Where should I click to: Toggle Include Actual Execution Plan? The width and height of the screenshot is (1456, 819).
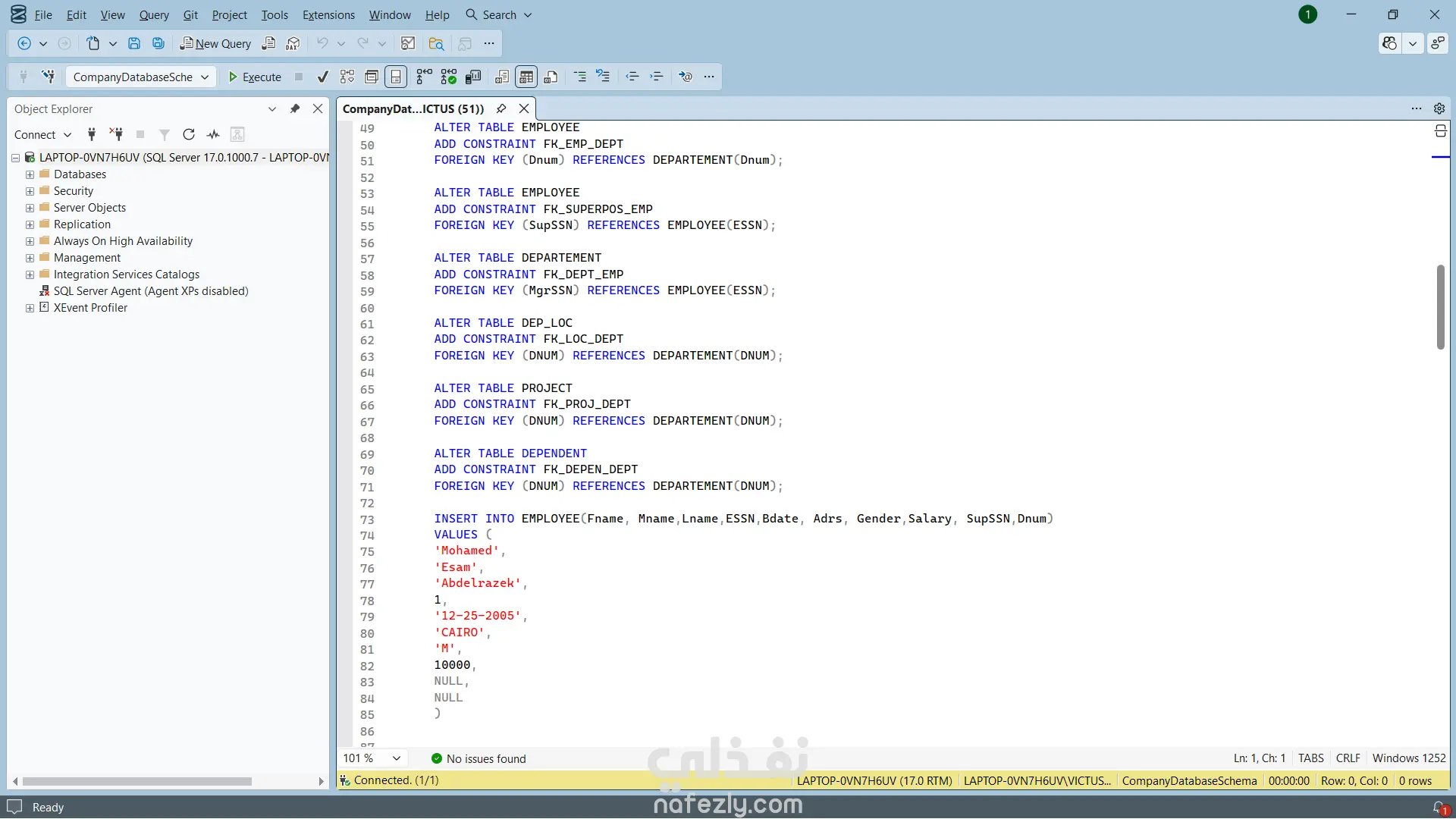pos(425,77)
